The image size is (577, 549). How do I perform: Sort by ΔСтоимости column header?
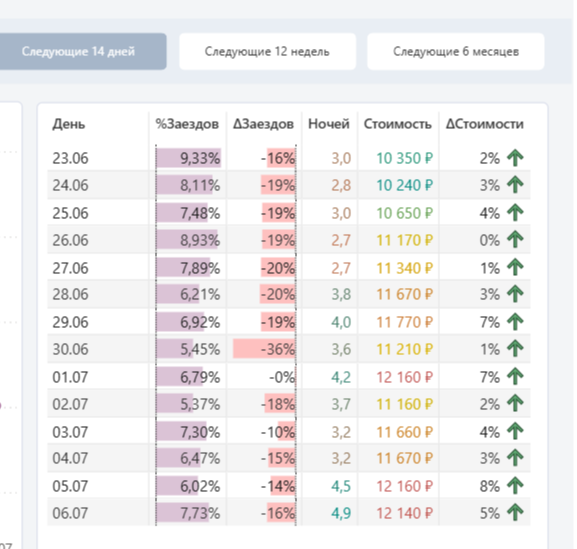point(485,124)
